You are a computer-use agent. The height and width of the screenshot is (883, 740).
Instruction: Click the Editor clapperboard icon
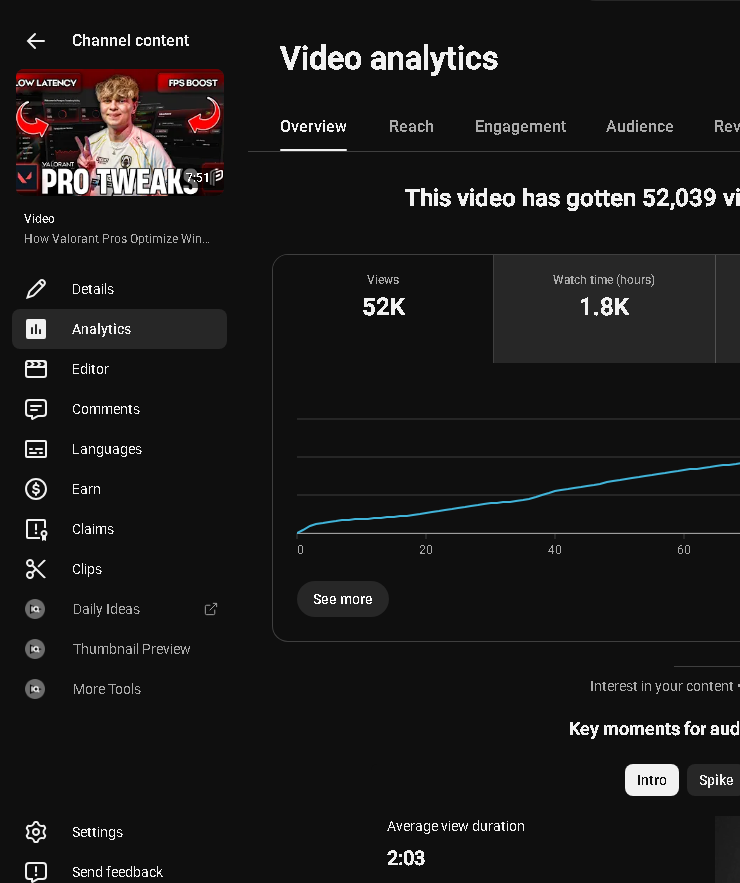point(36,369)
